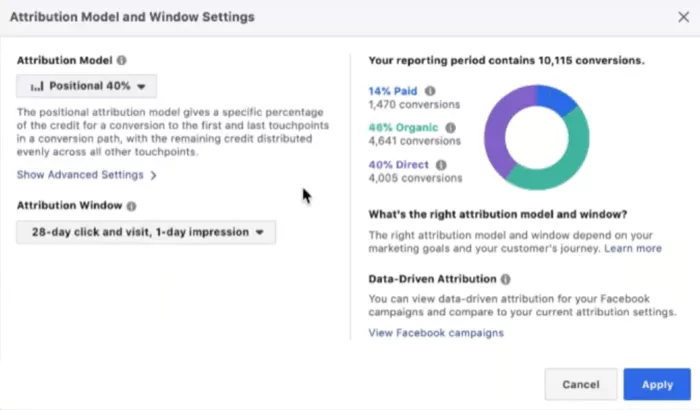Viewport: 700px width, 410px height.
Task: Click info icon beside 14% Paid
Action: point(430,91)
